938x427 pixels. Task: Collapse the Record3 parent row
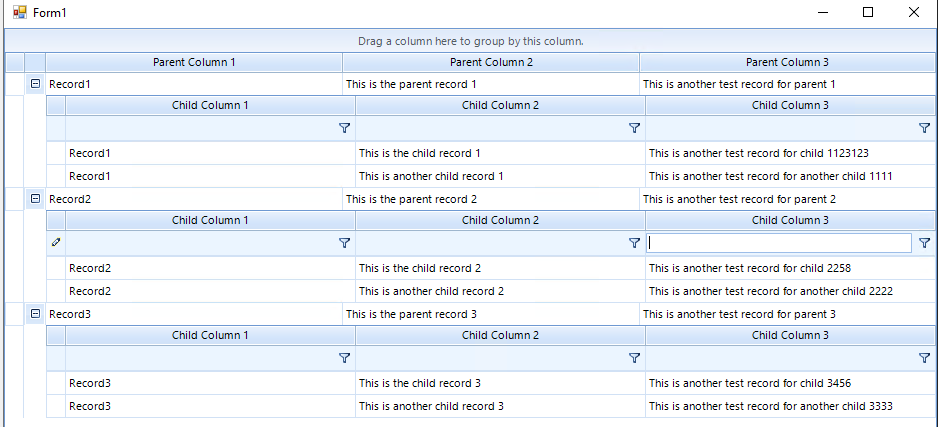[36, 314]
